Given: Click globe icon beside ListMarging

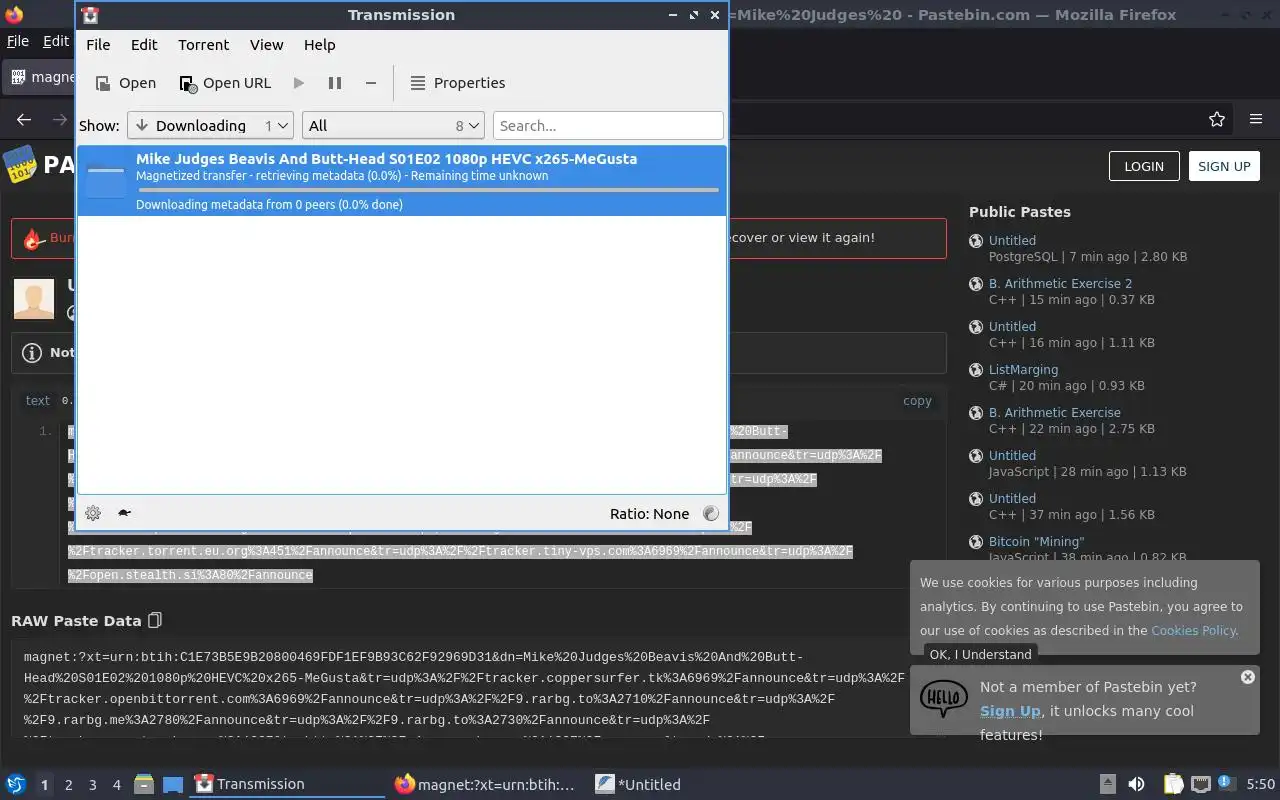Looking at the screenshot, I should pyautogui.click(x=976, y=370).
